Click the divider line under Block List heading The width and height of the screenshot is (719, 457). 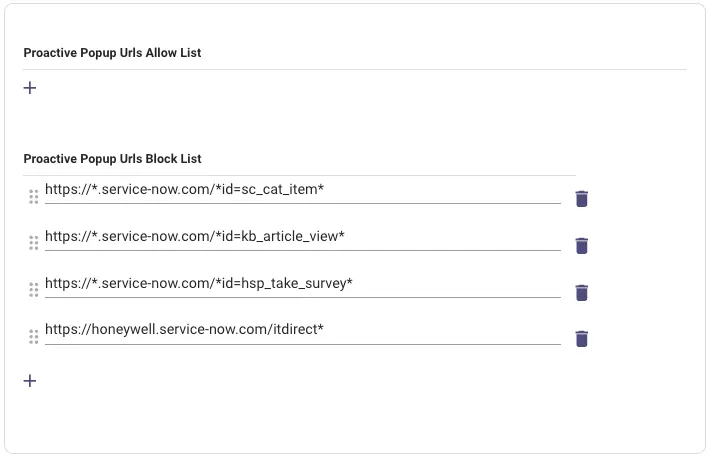pos(300,175)
